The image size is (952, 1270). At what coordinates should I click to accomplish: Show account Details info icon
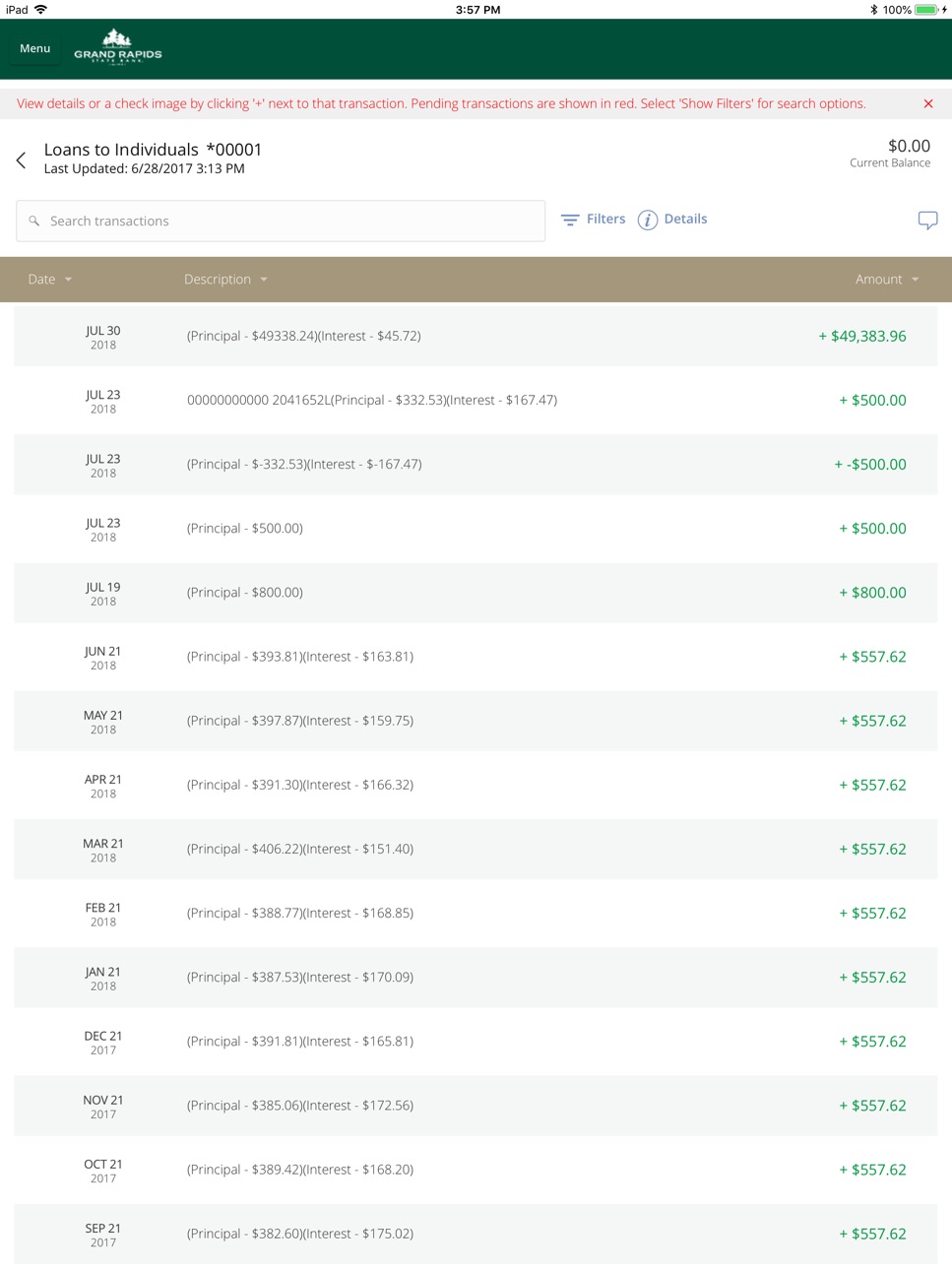pos(647,220)
